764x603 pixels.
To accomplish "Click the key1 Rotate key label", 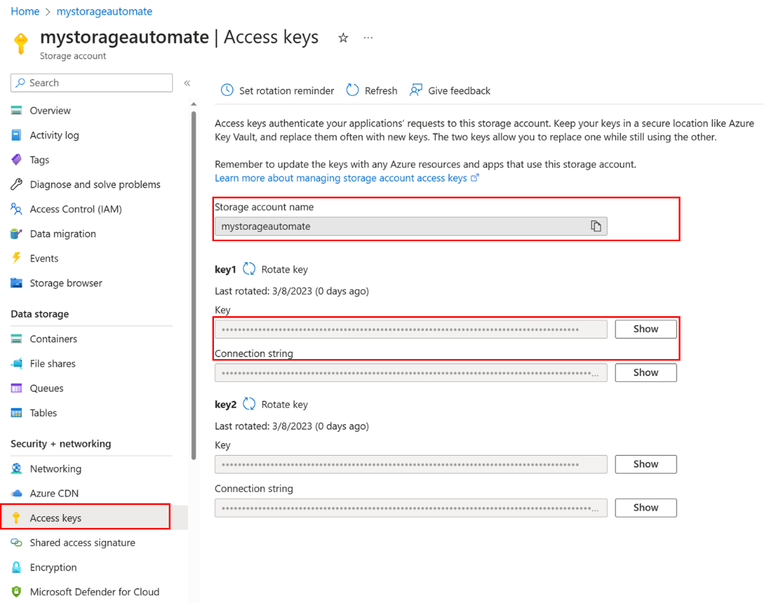I will pyautogui.click(x=285, y=269).
